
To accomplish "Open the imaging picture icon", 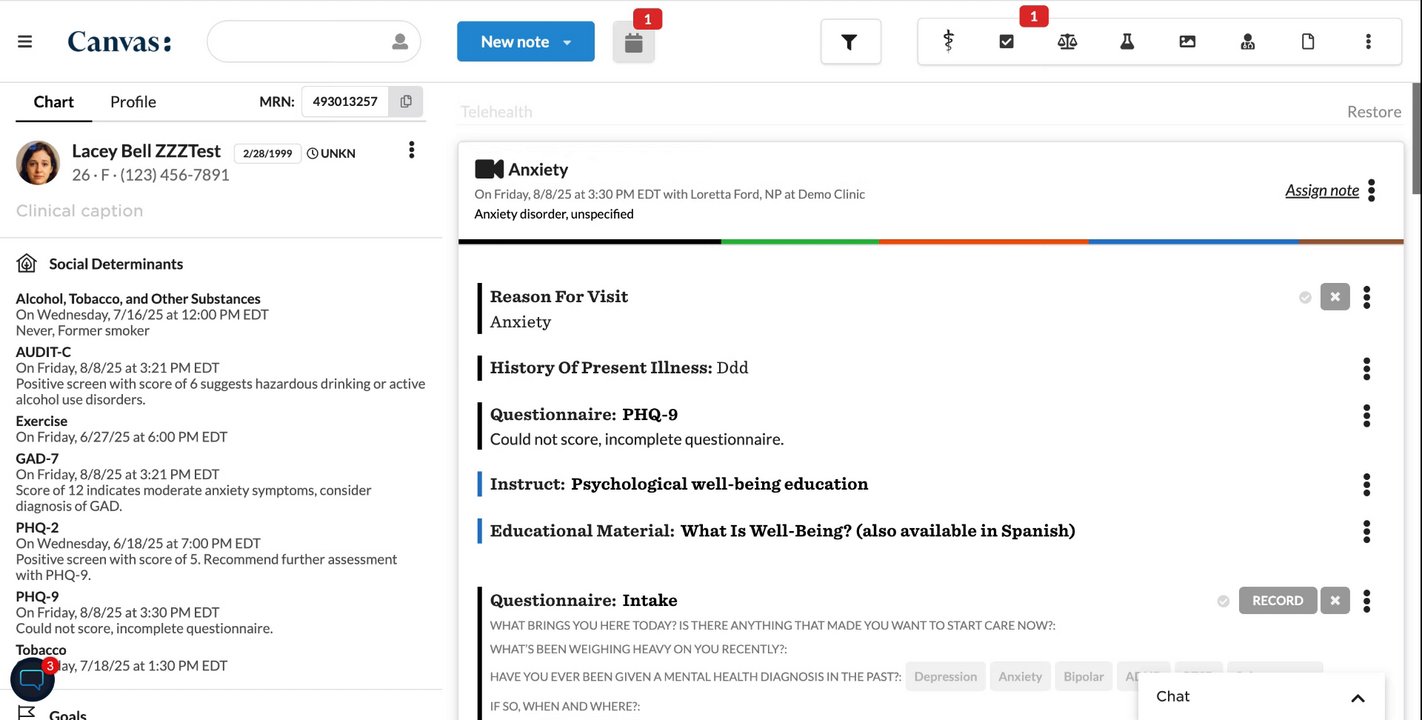I will (x=1187, y=41).
